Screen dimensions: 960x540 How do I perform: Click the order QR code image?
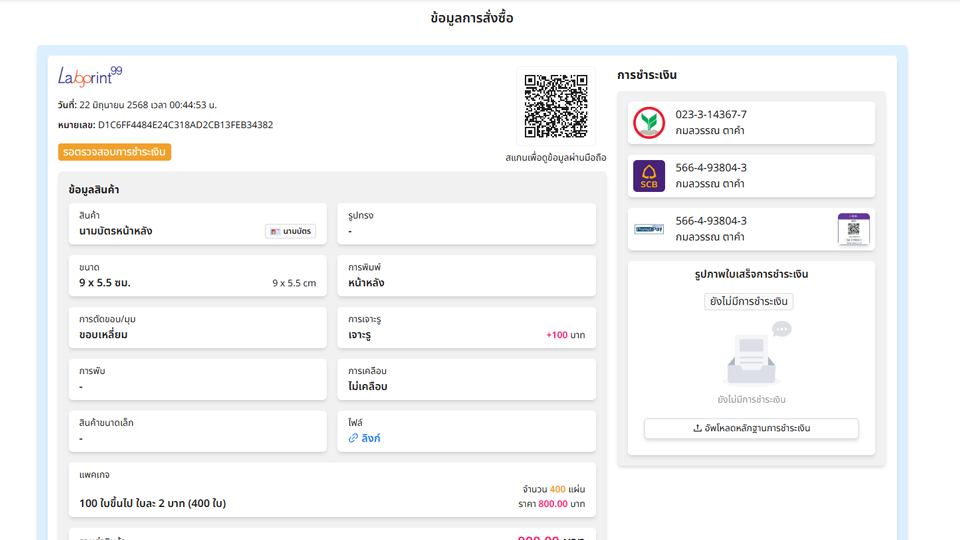click(x=556, y=106)
